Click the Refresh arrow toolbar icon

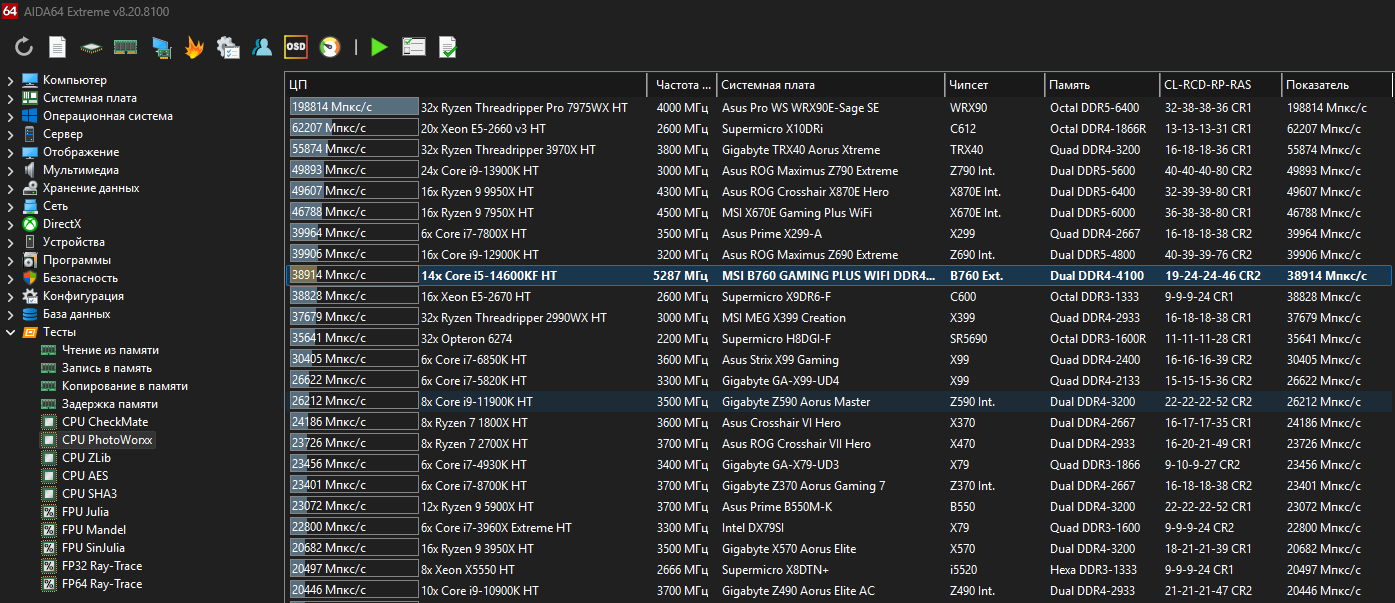25,46
